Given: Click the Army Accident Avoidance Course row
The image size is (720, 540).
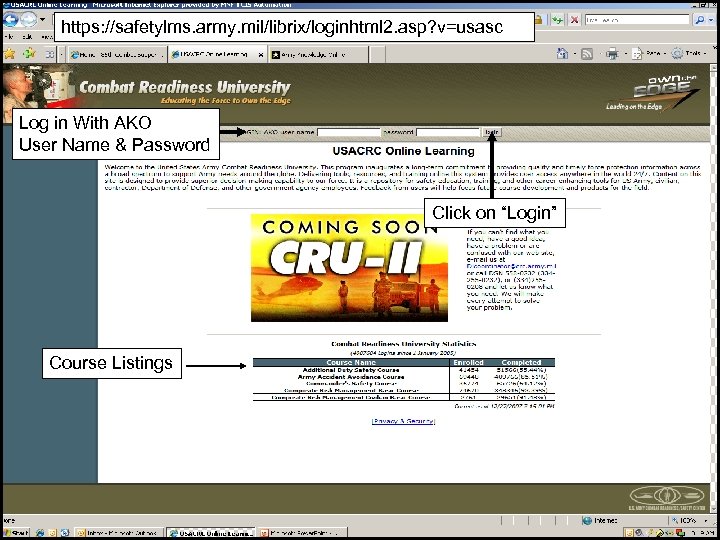Looking at the screenshot, I should pyautogui.click(x=404, y=377).
